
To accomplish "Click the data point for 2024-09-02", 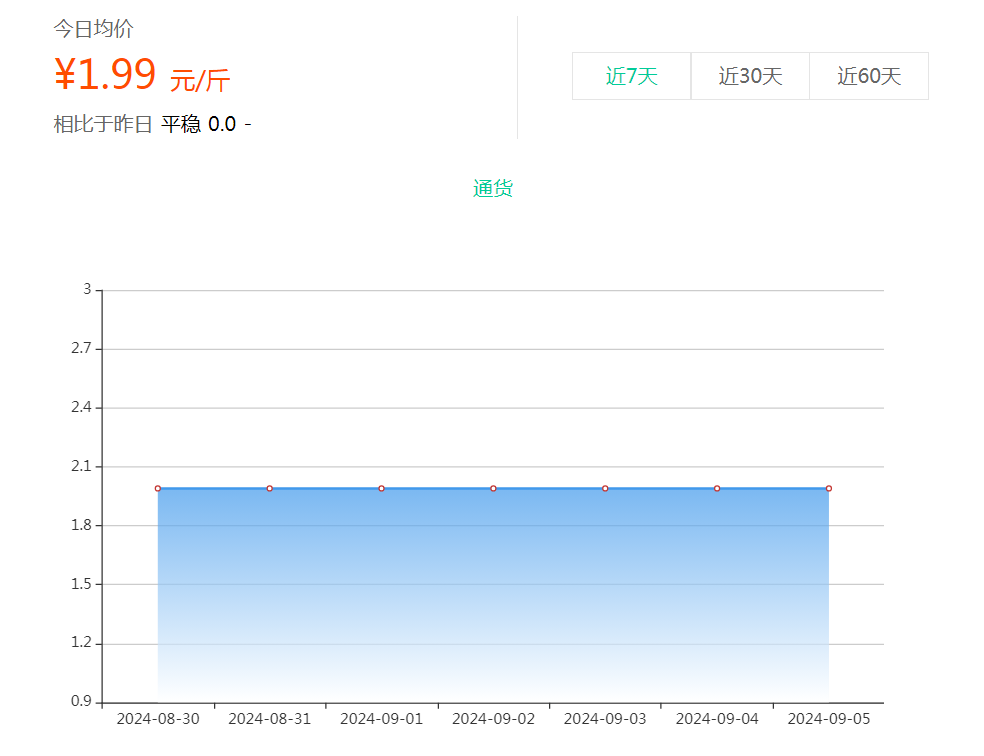I will (x=493, y=488).
